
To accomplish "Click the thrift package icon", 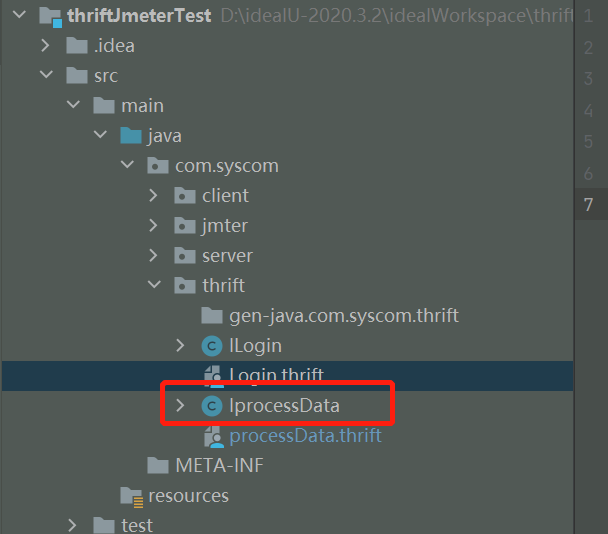I will tap(185, 285).
